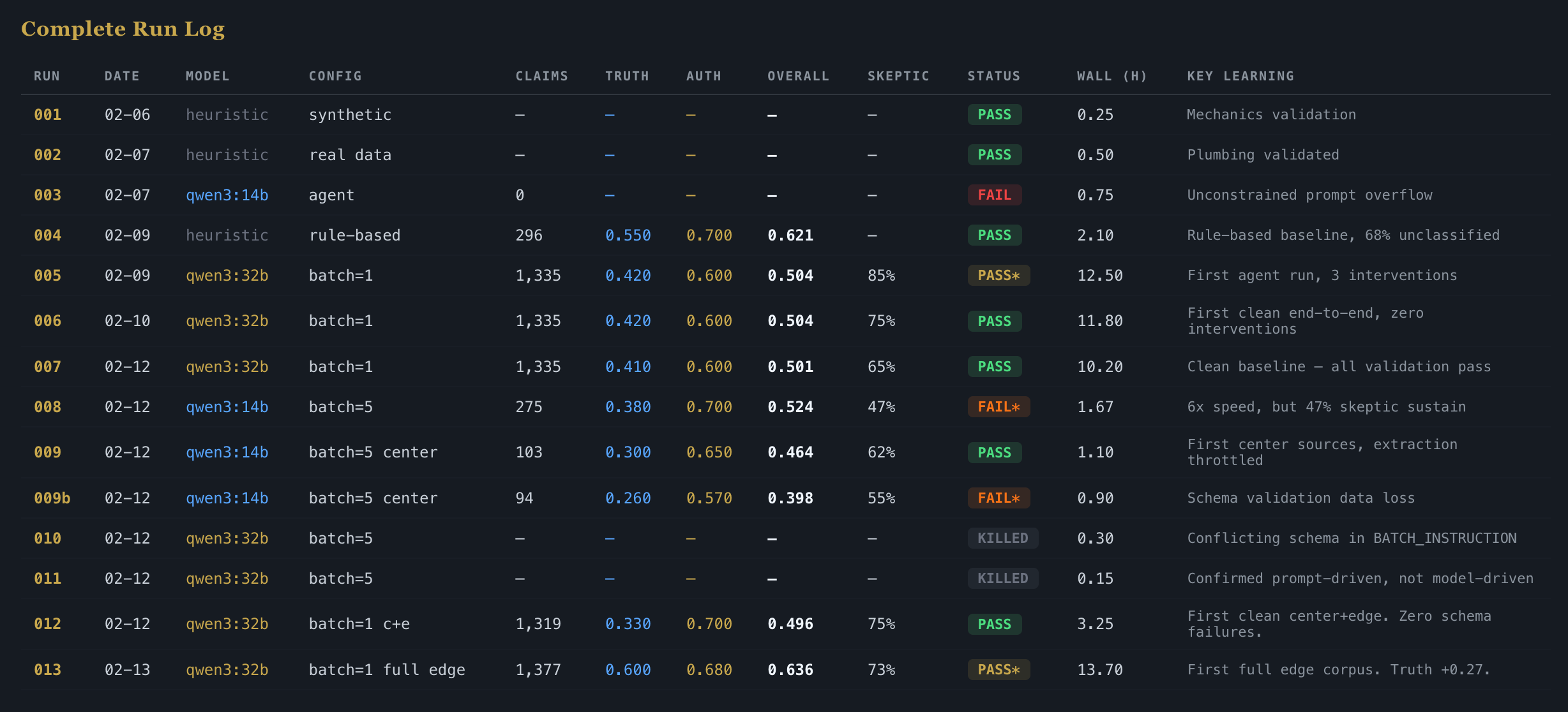Click the Complete Run Log heading
Image resolution: width=1568 pixels, height=712 pixels.
[x=123, y=29]
